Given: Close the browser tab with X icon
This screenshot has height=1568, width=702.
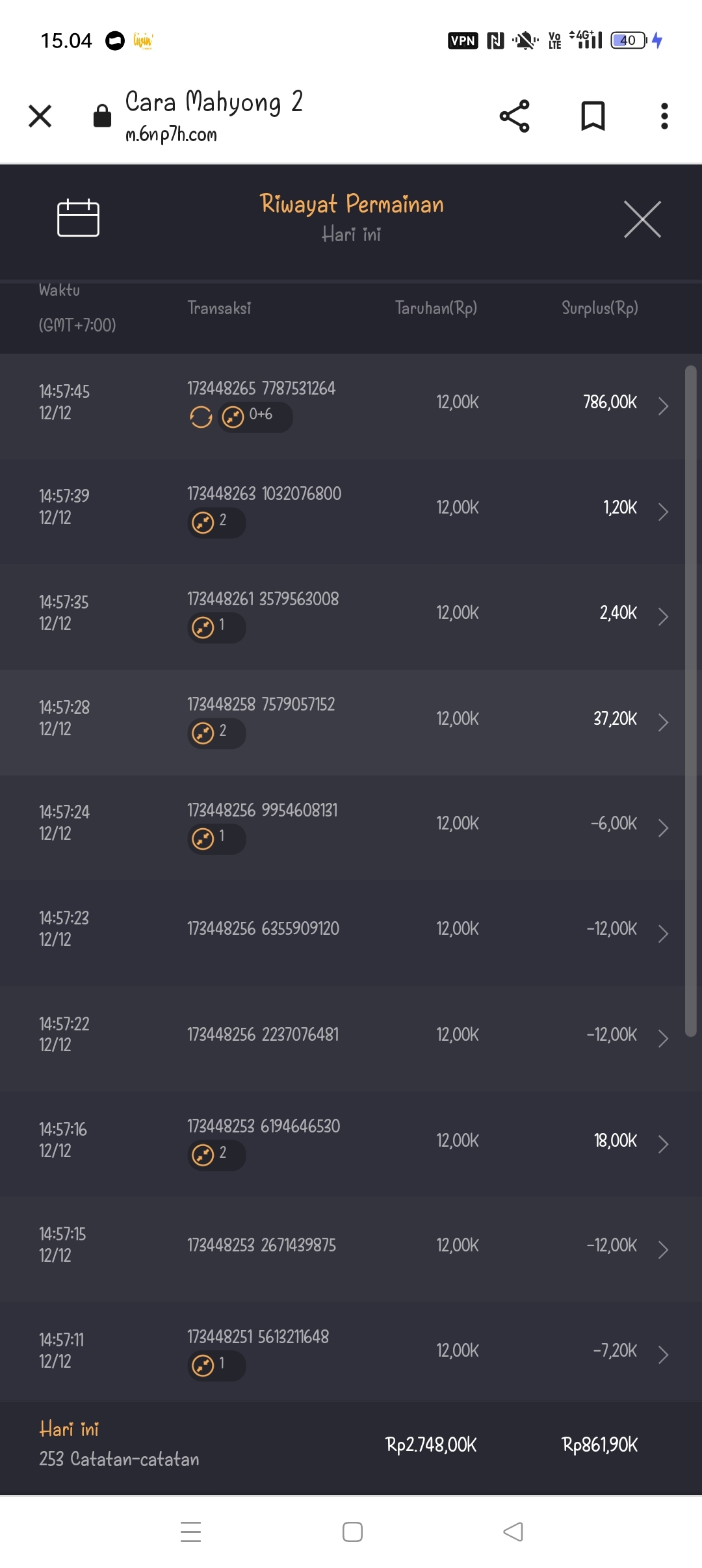Looking at the screenshot, I should pos(40,116).
